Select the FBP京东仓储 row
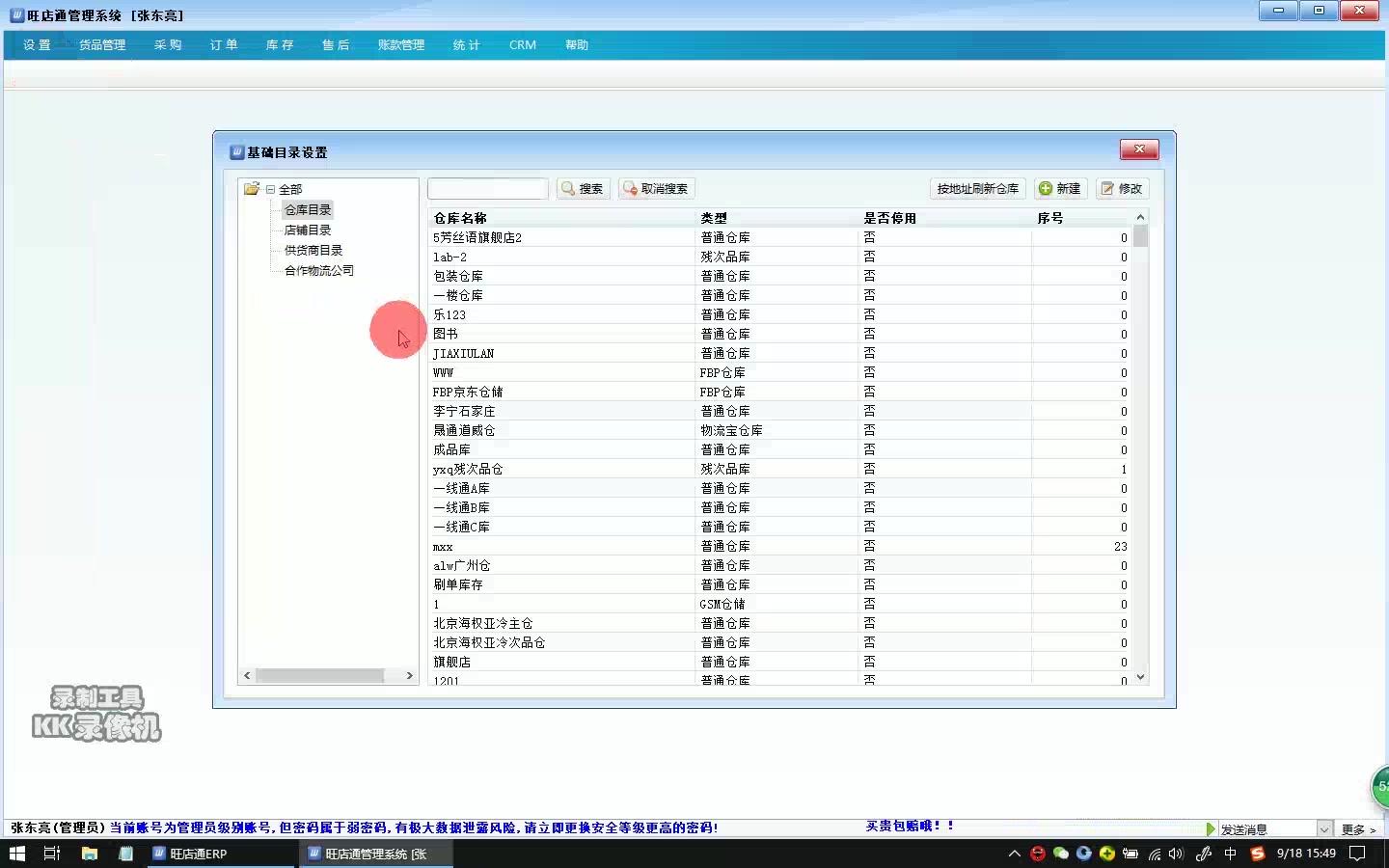This screenshot has width=1389, height=868. (779, 392)
